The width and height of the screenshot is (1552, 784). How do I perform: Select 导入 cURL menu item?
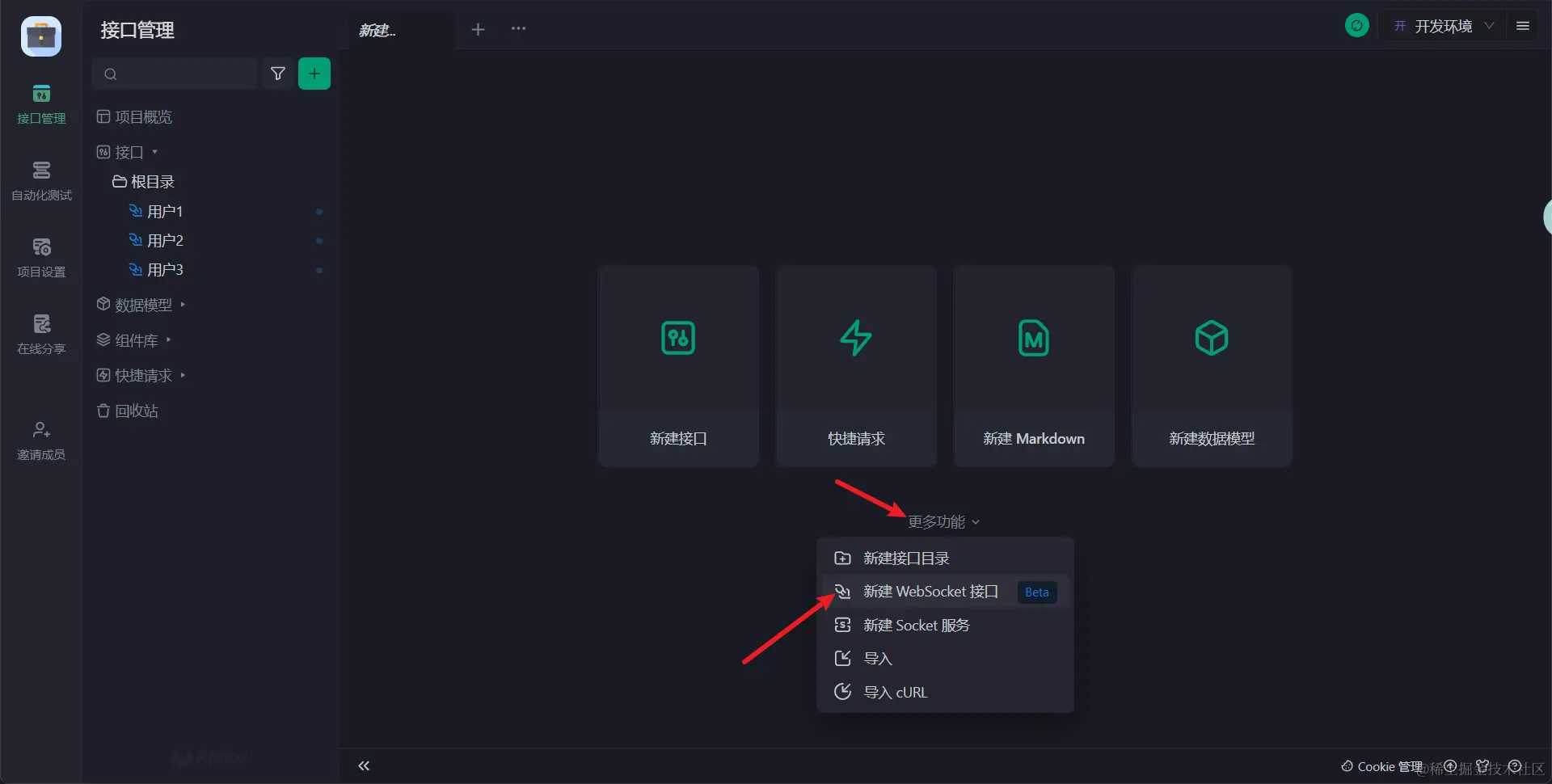tap(945, 693)
